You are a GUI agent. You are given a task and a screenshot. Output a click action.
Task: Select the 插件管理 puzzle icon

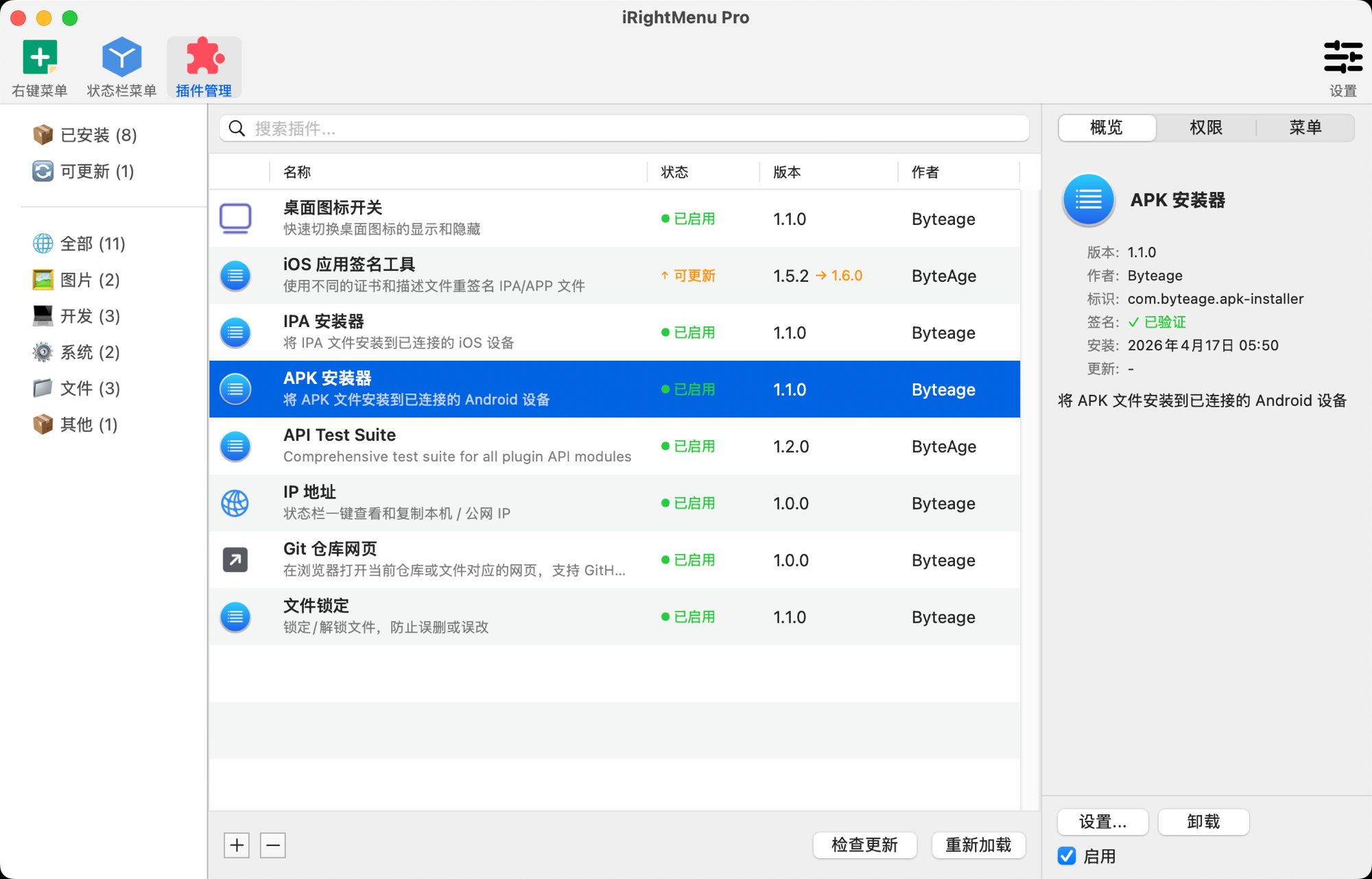(x=204, y=57)
